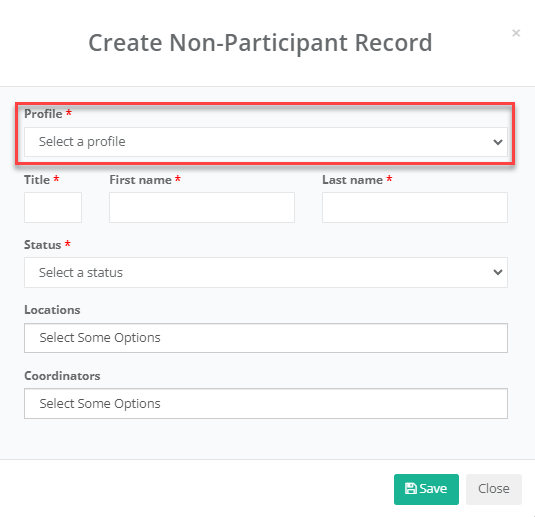Screen dimensions: 535x517
Task: Click the Status dropdown chevron arrow
Action: 498,272
